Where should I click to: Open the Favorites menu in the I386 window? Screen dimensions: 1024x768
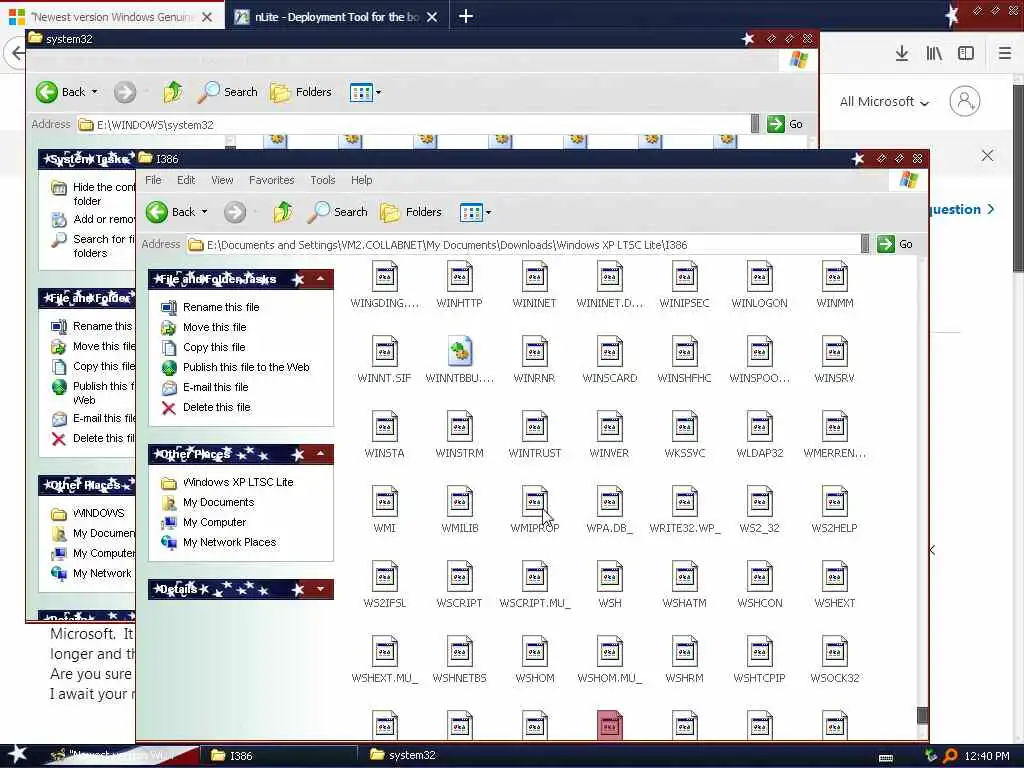click(272, 180)
